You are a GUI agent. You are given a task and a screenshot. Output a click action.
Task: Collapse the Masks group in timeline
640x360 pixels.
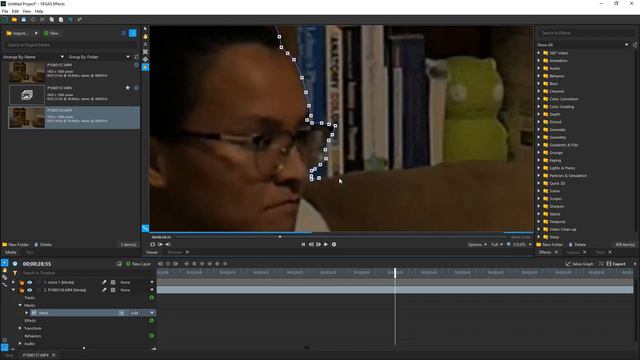20,305
